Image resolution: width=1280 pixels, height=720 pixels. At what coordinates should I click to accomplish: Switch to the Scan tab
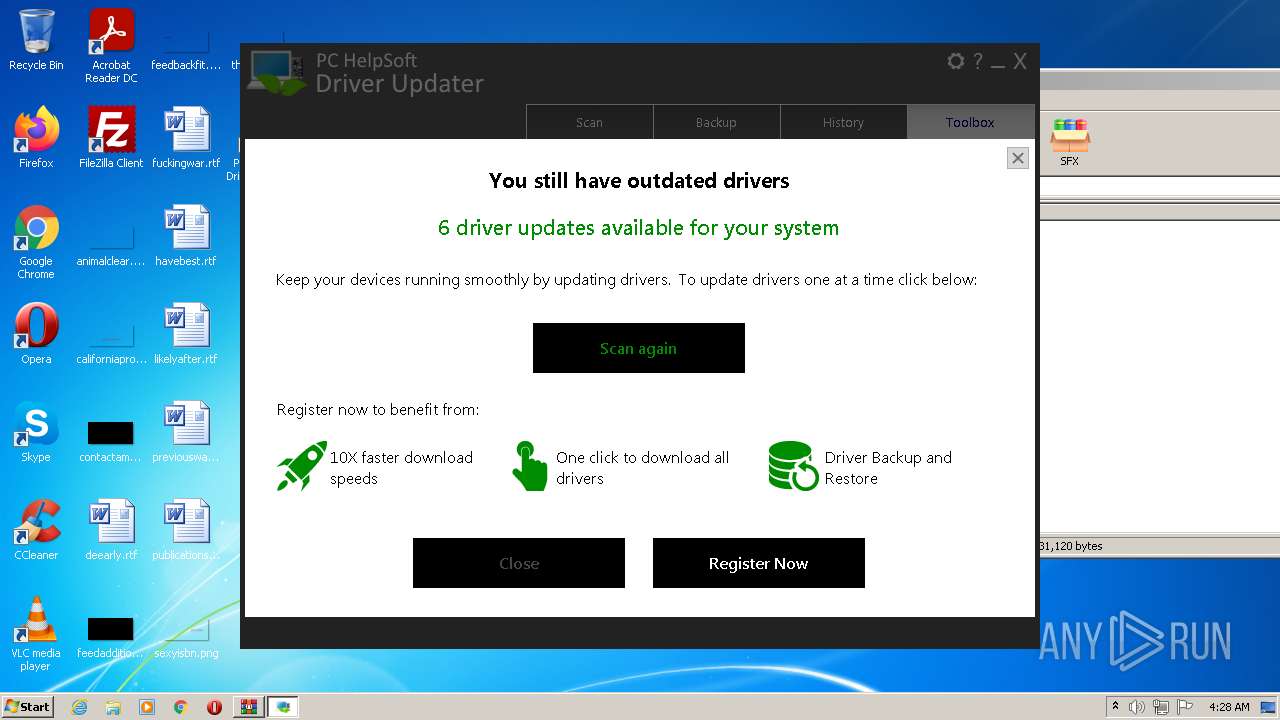coord(589,122)
